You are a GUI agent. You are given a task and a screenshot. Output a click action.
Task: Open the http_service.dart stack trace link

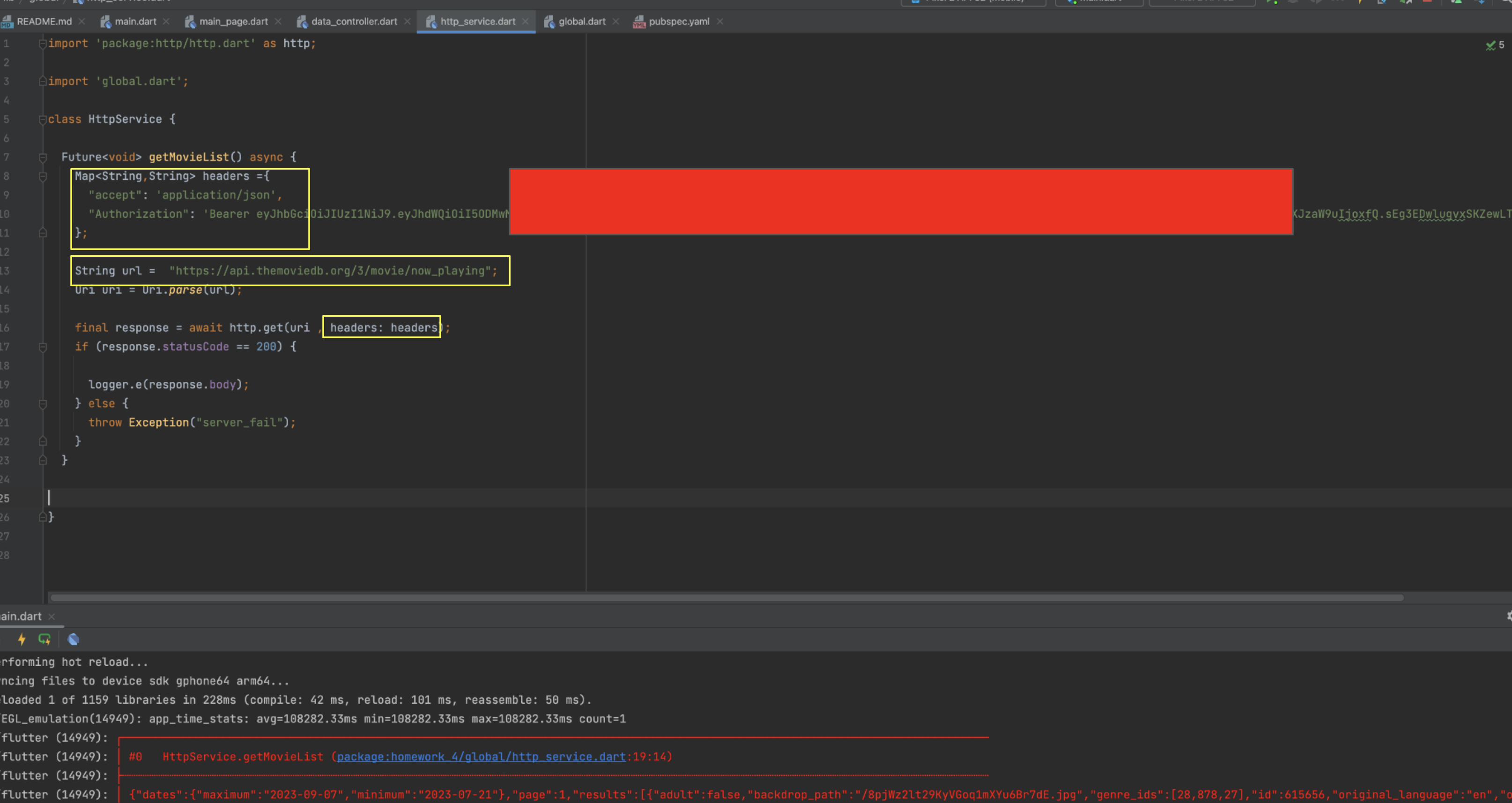pyautogui.click(x=481, y=757)
